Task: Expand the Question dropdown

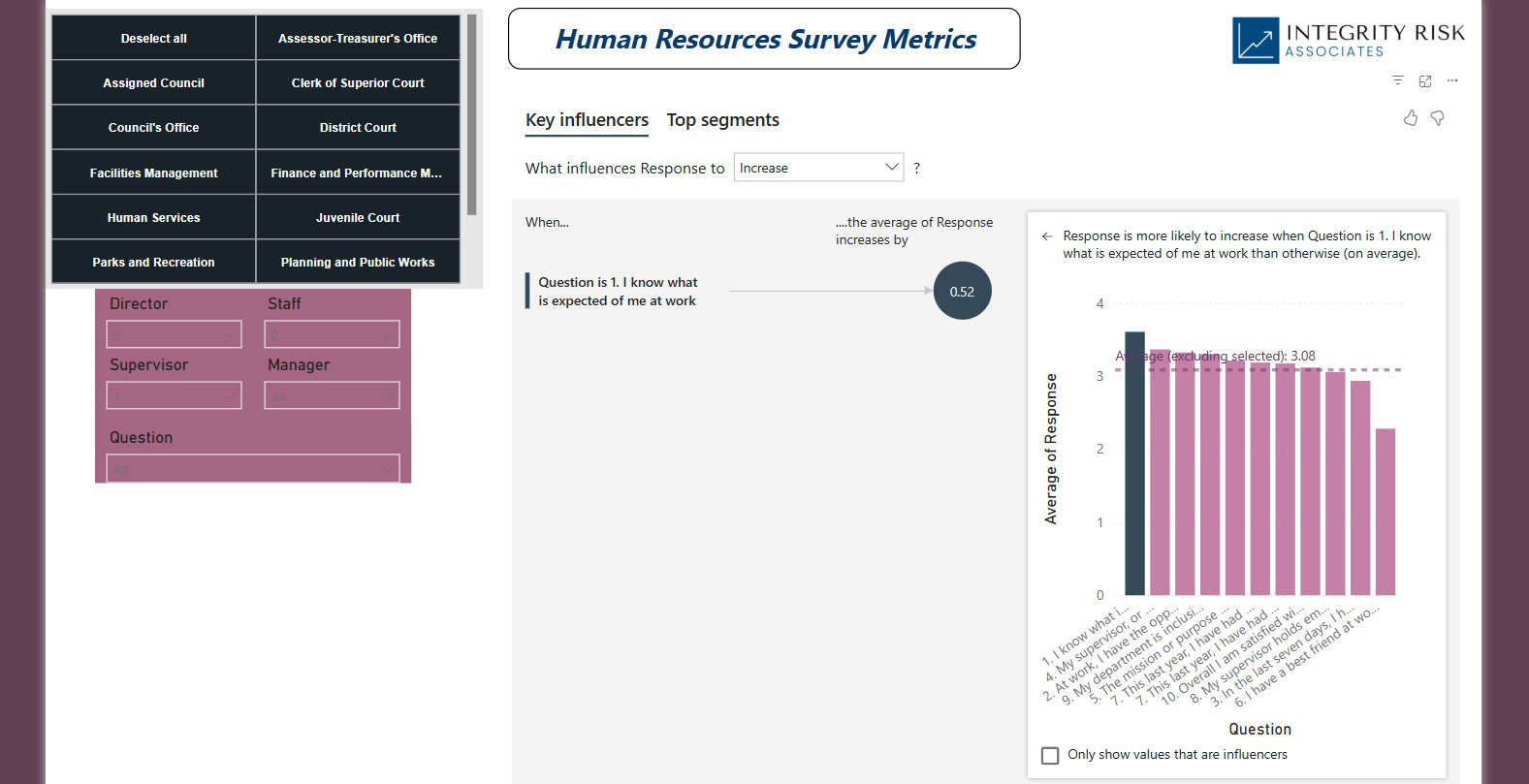Action: [x=253, y=469]
